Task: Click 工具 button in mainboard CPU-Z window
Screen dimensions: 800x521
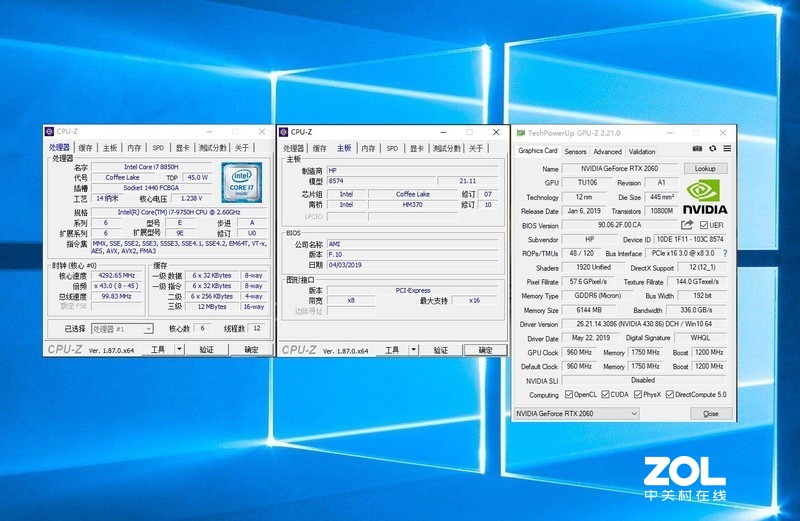Action: [x=392, y=350]
